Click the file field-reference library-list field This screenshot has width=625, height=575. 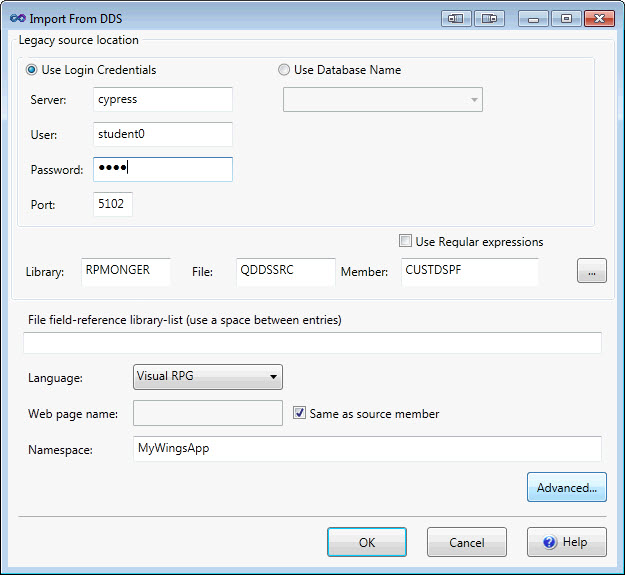click(312, 343)
